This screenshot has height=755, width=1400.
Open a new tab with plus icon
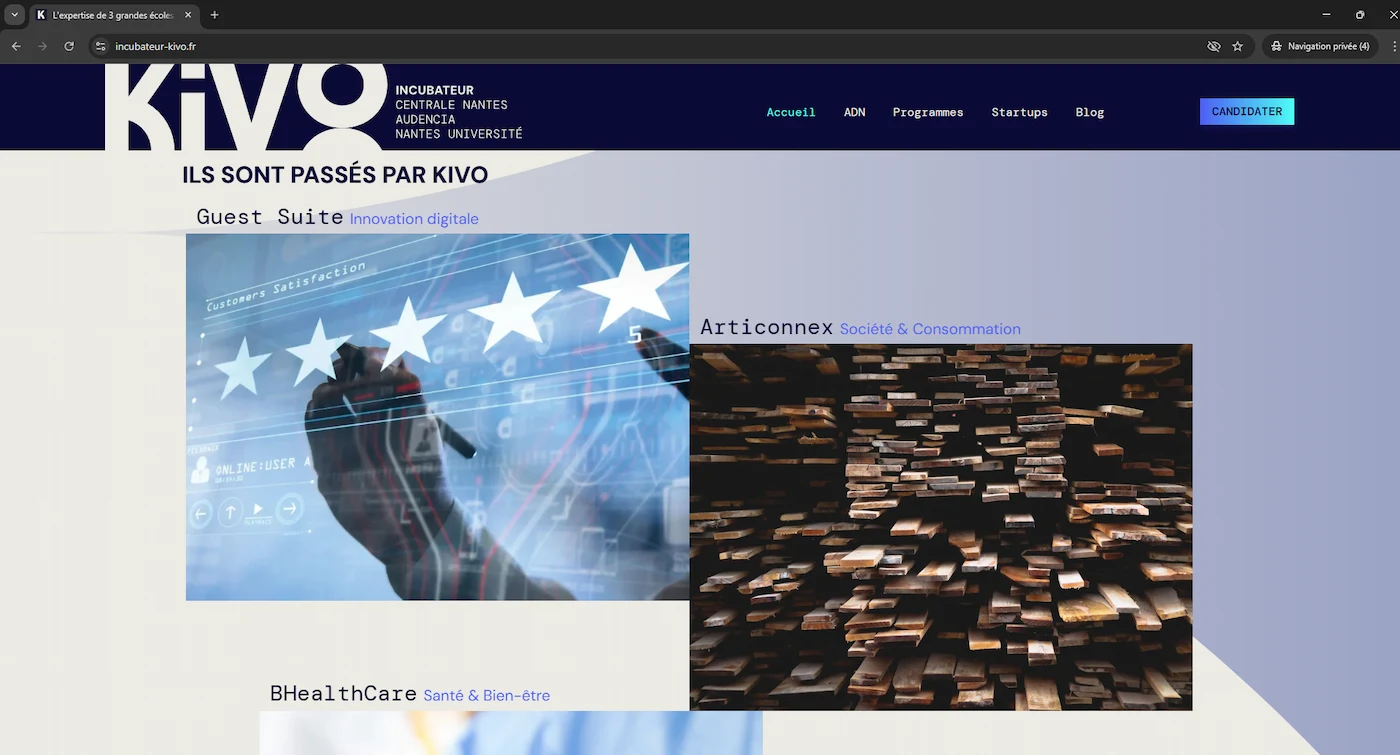[214, 15]
